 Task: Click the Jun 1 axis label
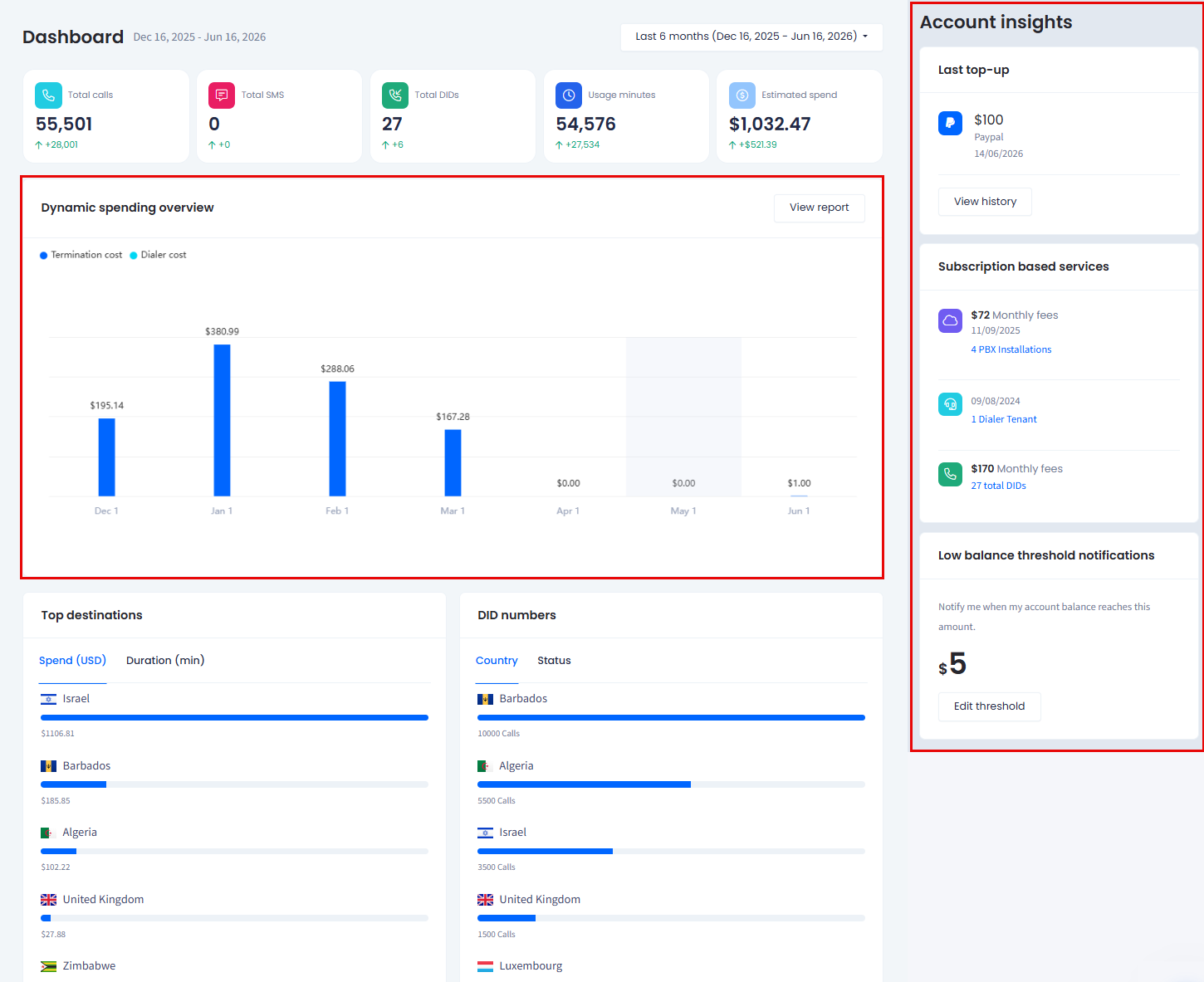[x=799, y=511]
